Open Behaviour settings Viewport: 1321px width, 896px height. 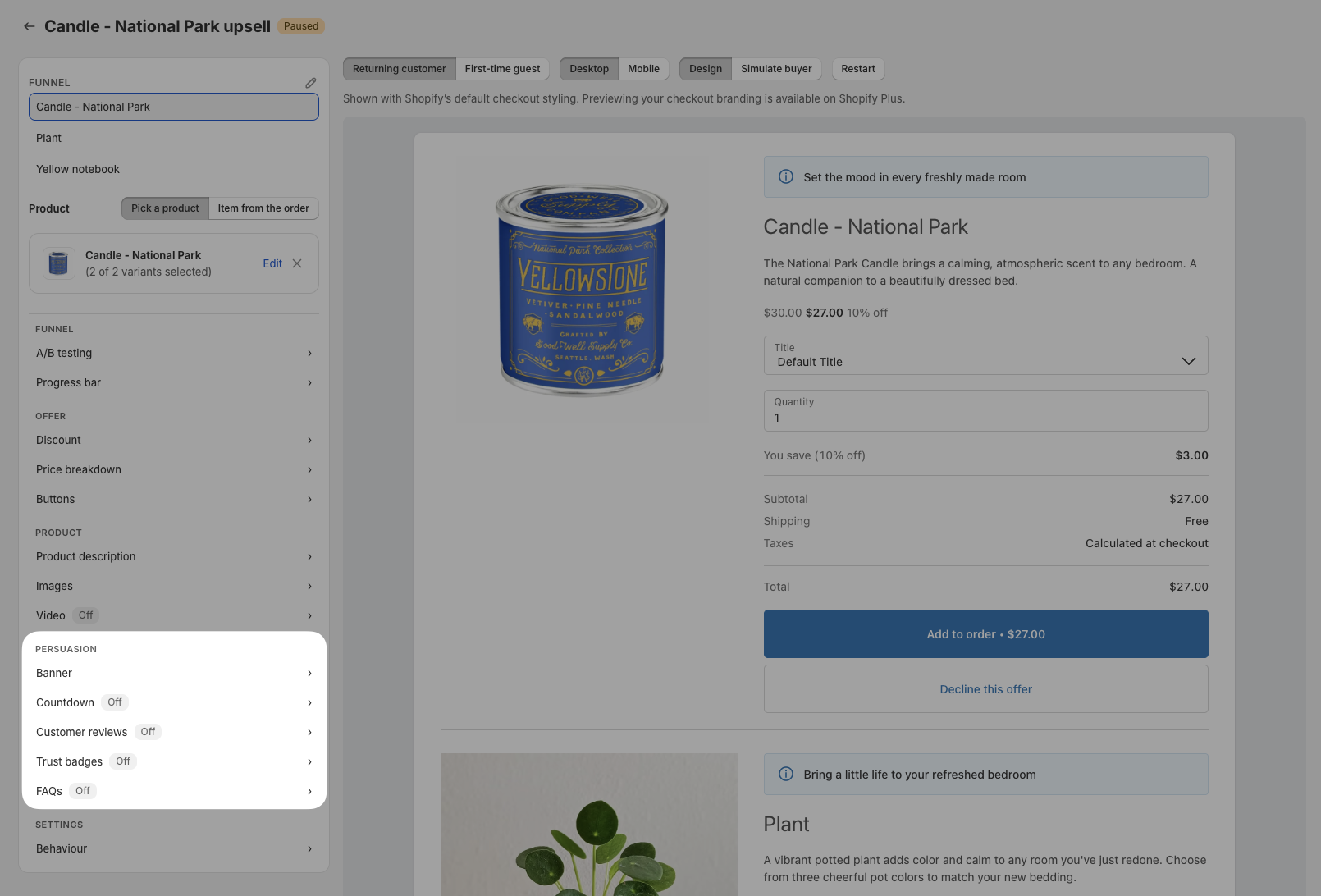tap(174, 848)
